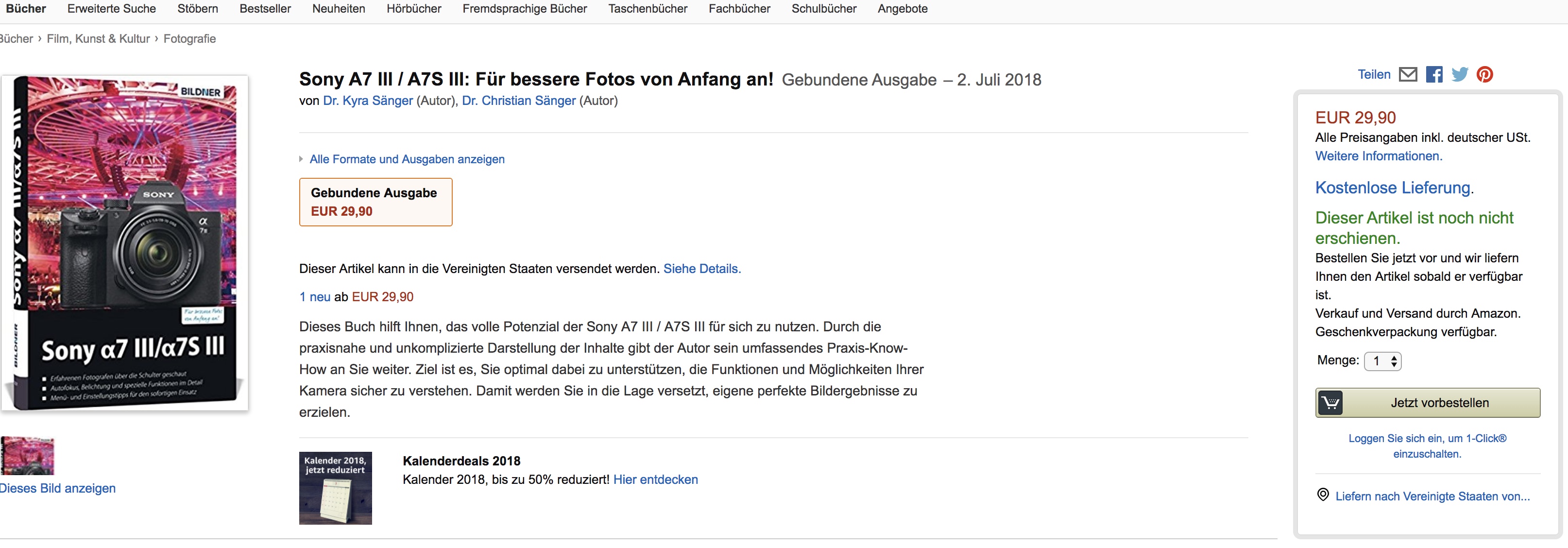Click the small book cover thumbnail
This screenshot has width=1568, height=548.
(27, 456)
